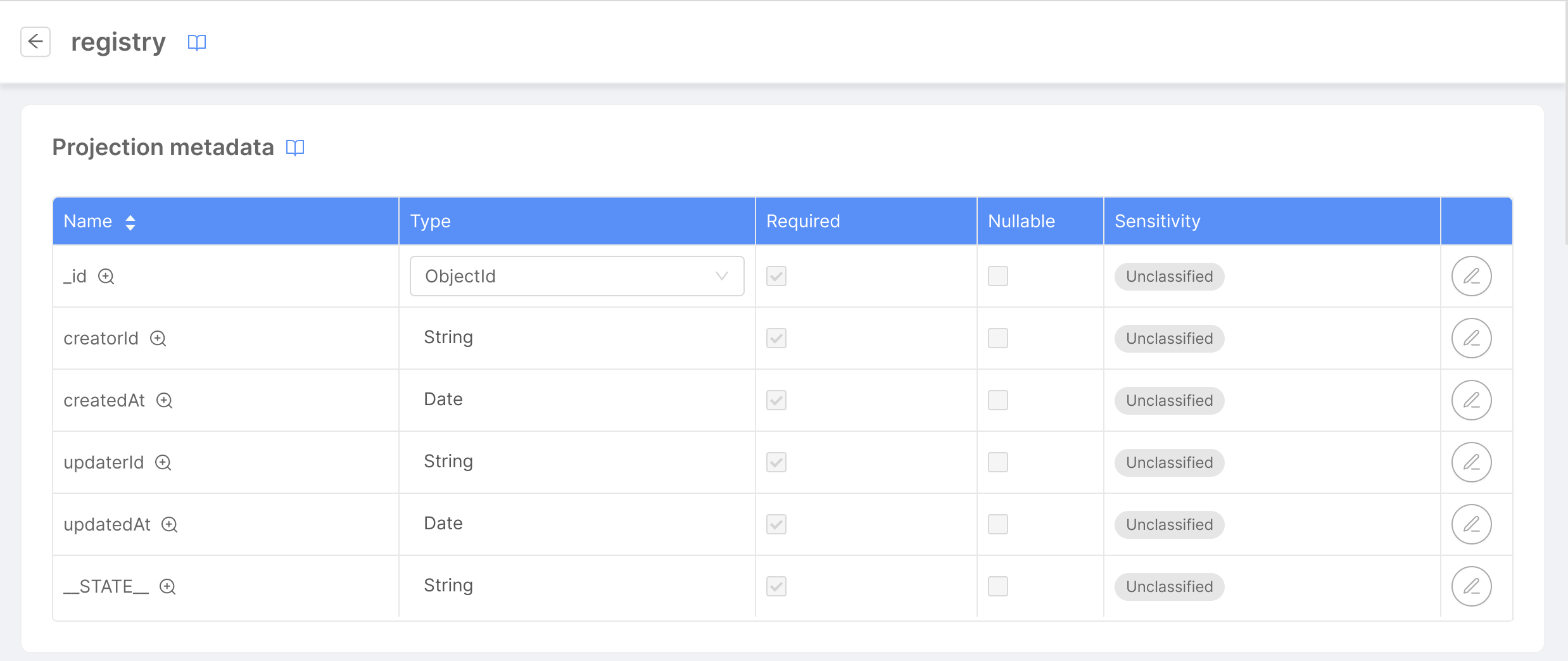Click the String type cell for creatorId
This screenshot has height=661, width=1568.
coord(448,337)
